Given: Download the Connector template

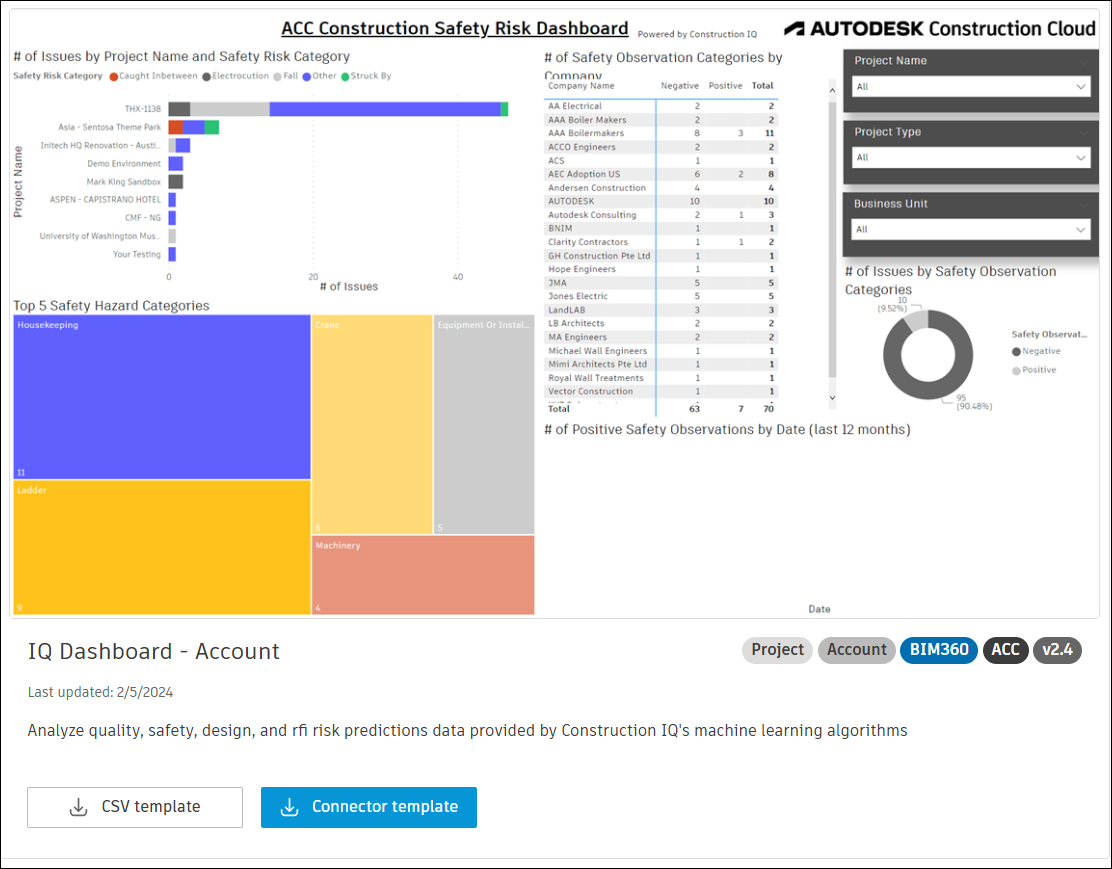Looking at the screenshot, I should [369, 807].
